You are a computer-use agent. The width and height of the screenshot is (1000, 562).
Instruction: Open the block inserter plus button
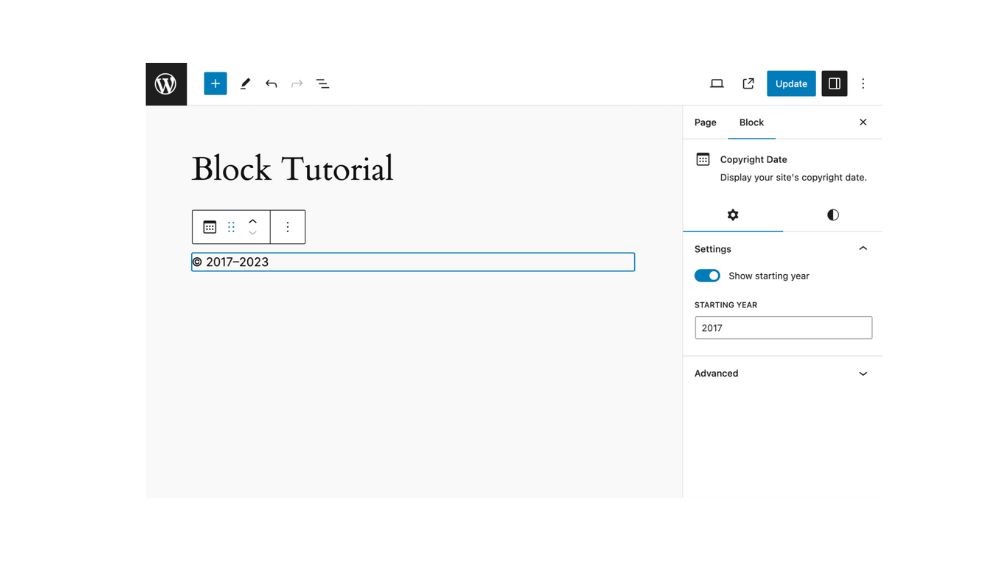pyautogui.click(x=216, y=84)
